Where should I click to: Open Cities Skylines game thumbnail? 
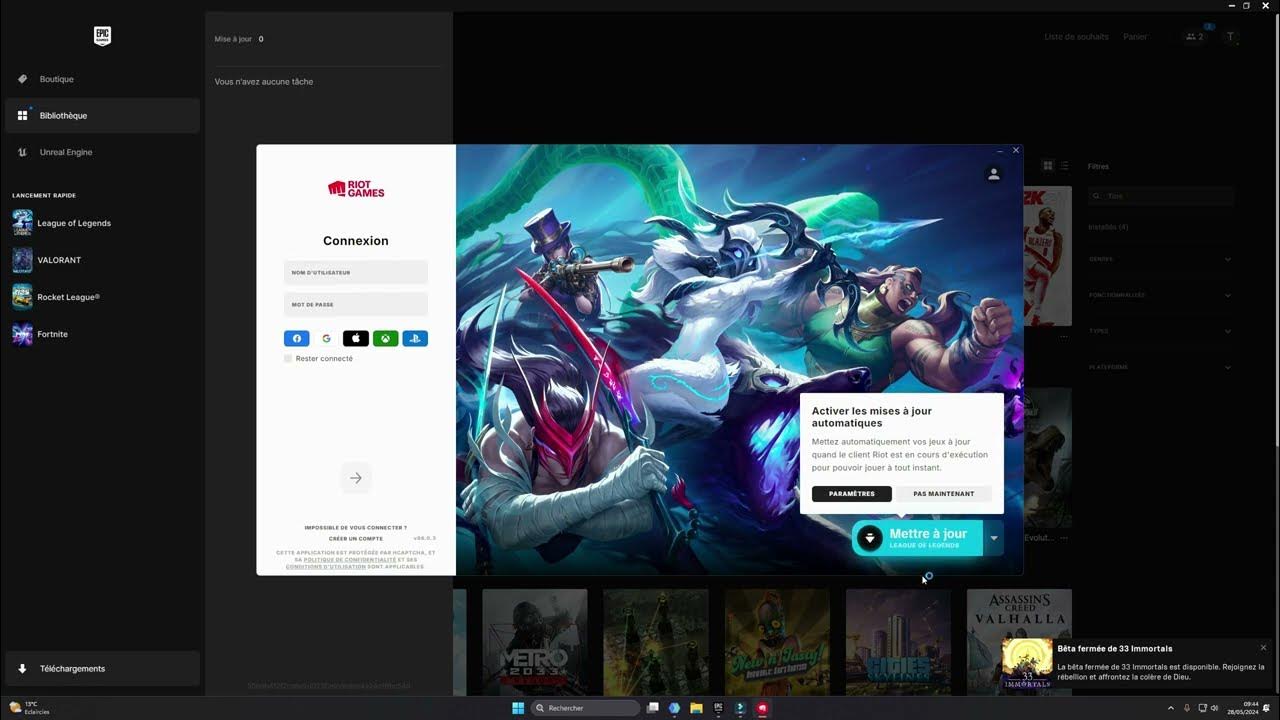point(898,641)
